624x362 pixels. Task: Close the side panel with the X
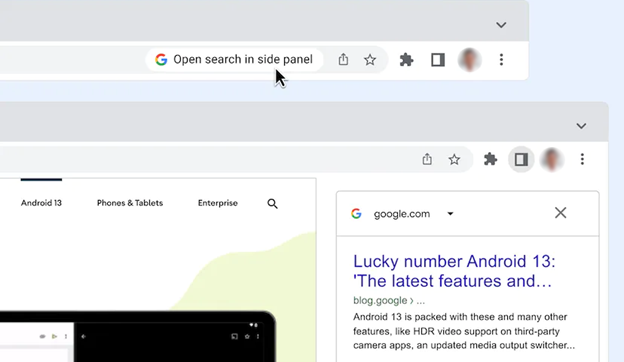[x=560, y=213]
